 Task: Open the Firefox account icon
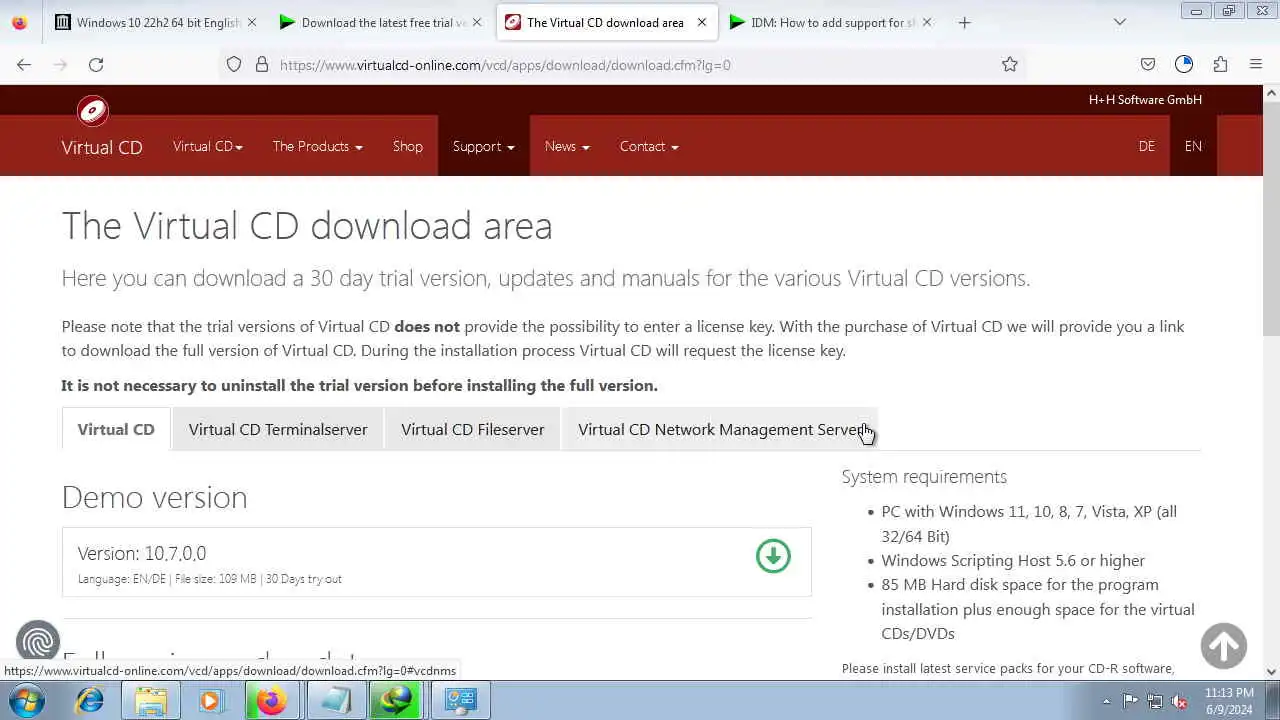pyautogui.click(x=1184, y=64)
